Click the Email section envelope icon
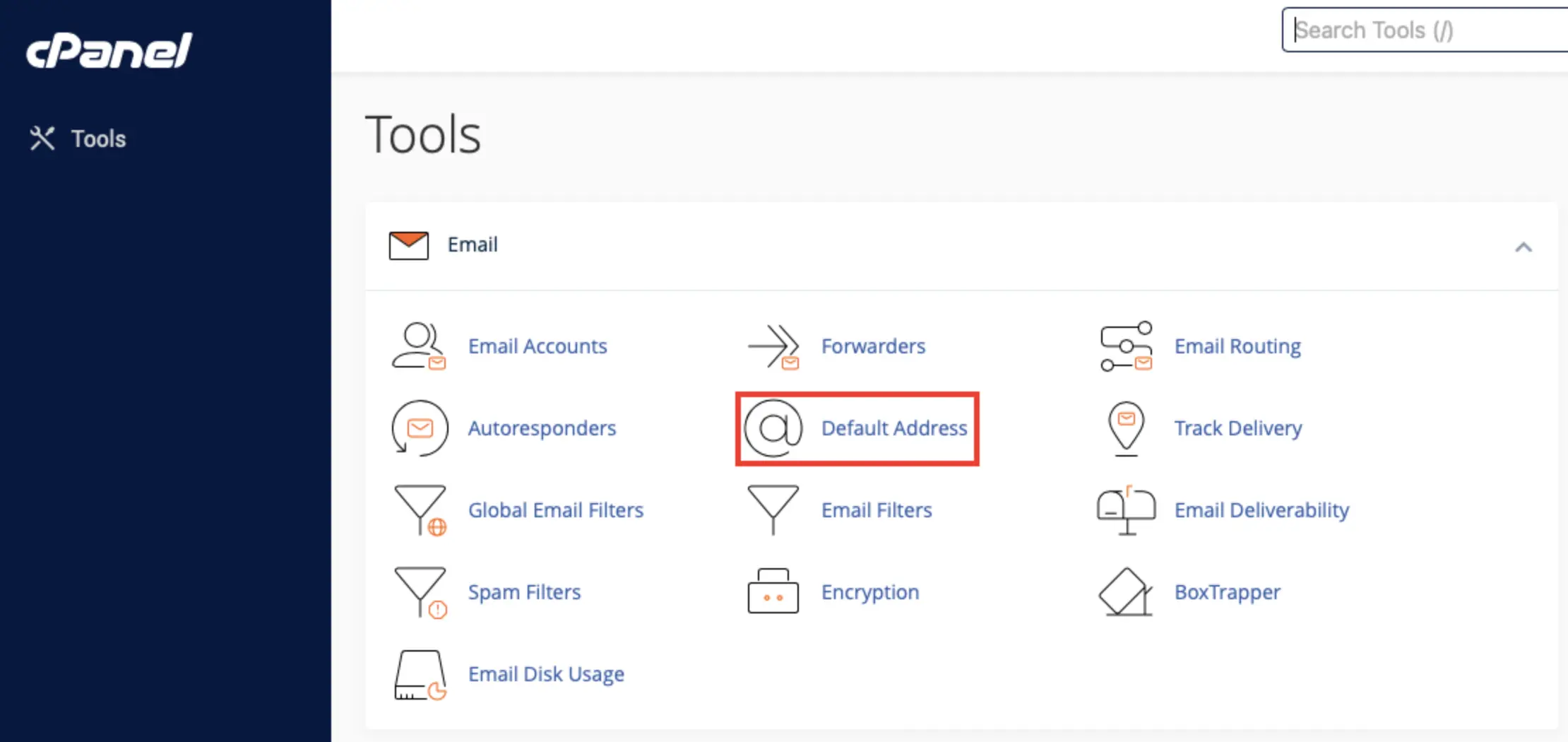 coord(409,245)
